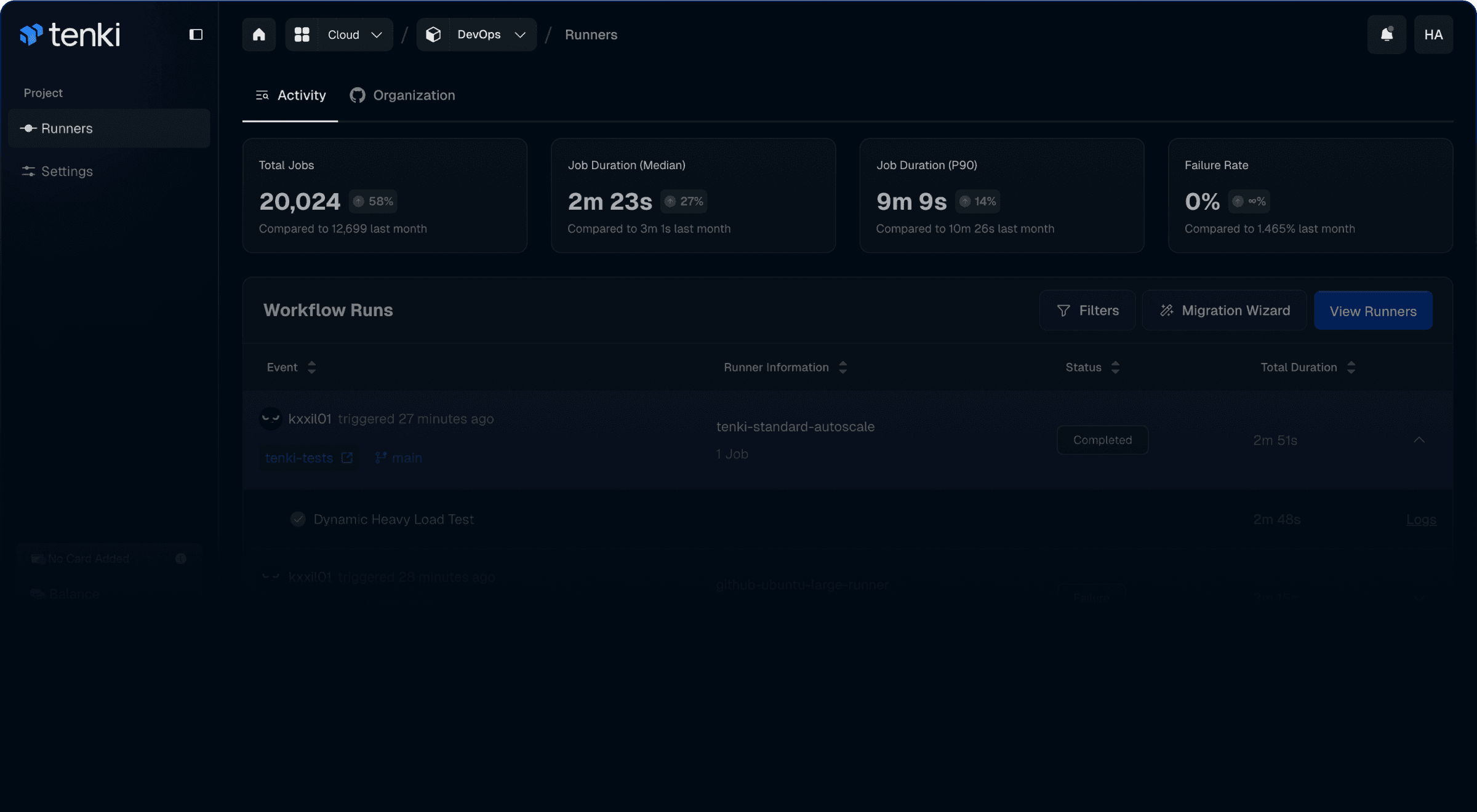Select Runners in the sidebar
The height and width of the screenshot is (812, 1477).
coord(110,129)
